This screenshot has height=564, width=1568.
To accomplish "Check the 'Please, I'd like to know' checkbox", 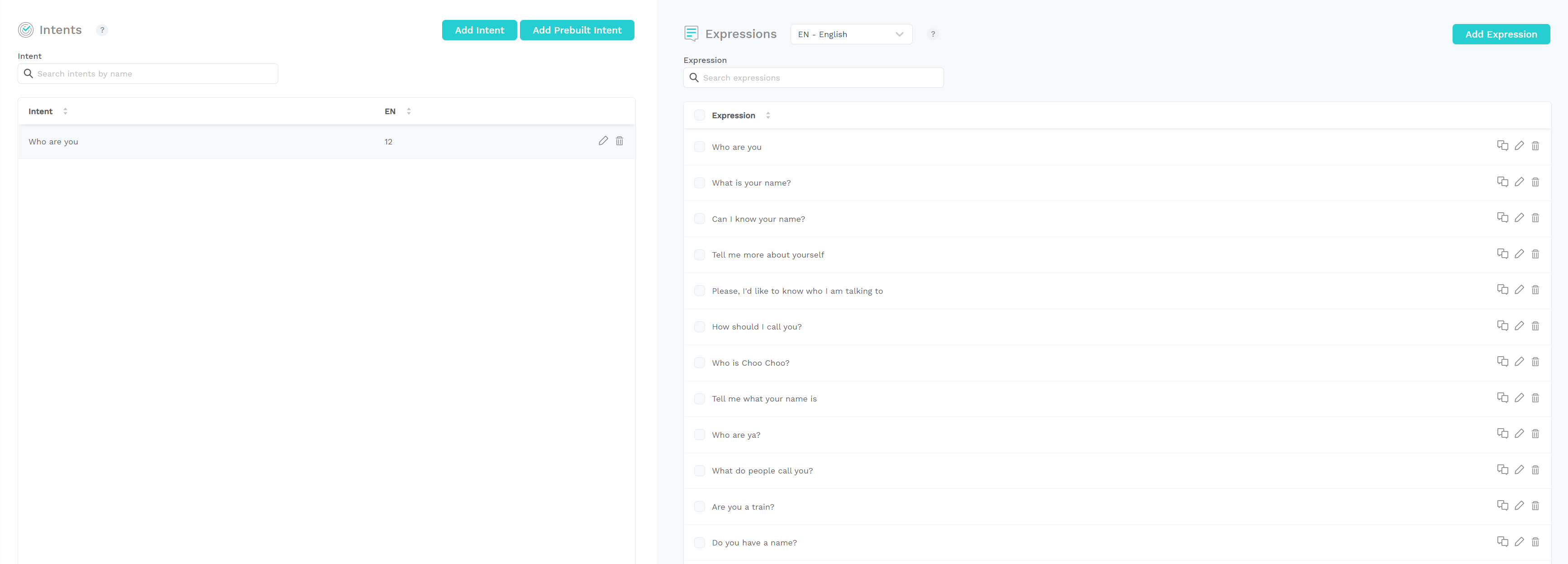I will point(700,291).
